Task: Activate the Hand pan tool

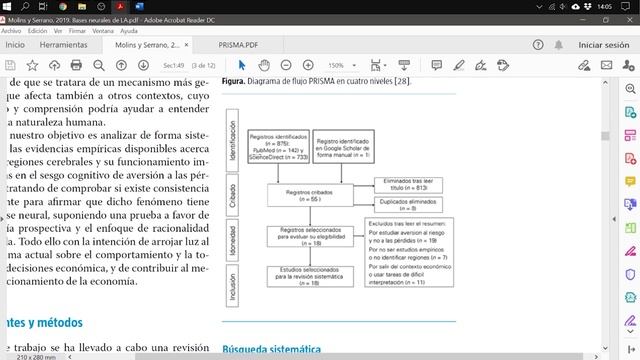Action: click(264, 65)
